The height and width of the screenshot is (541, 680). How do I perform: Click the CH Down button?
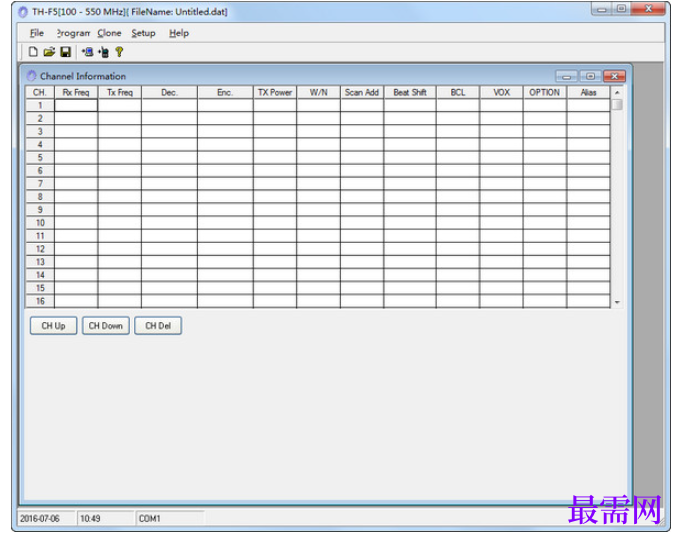tap(106, 326)
